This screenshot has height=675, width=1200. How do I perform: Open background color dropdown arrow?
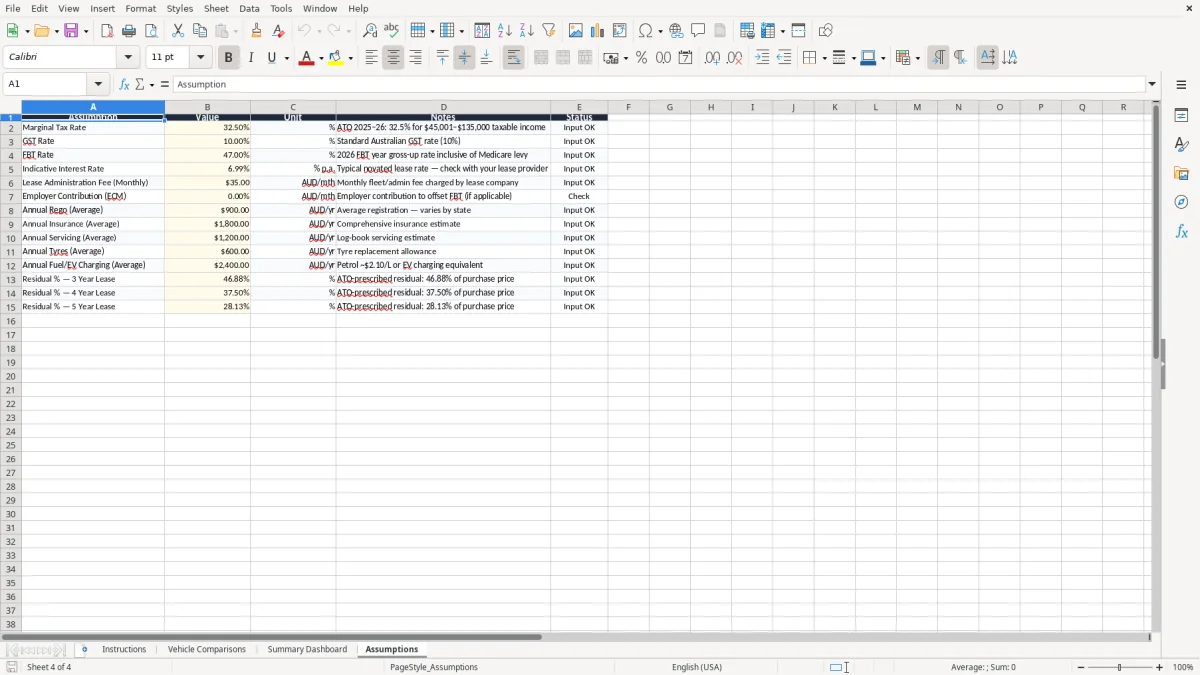point(350,58)
